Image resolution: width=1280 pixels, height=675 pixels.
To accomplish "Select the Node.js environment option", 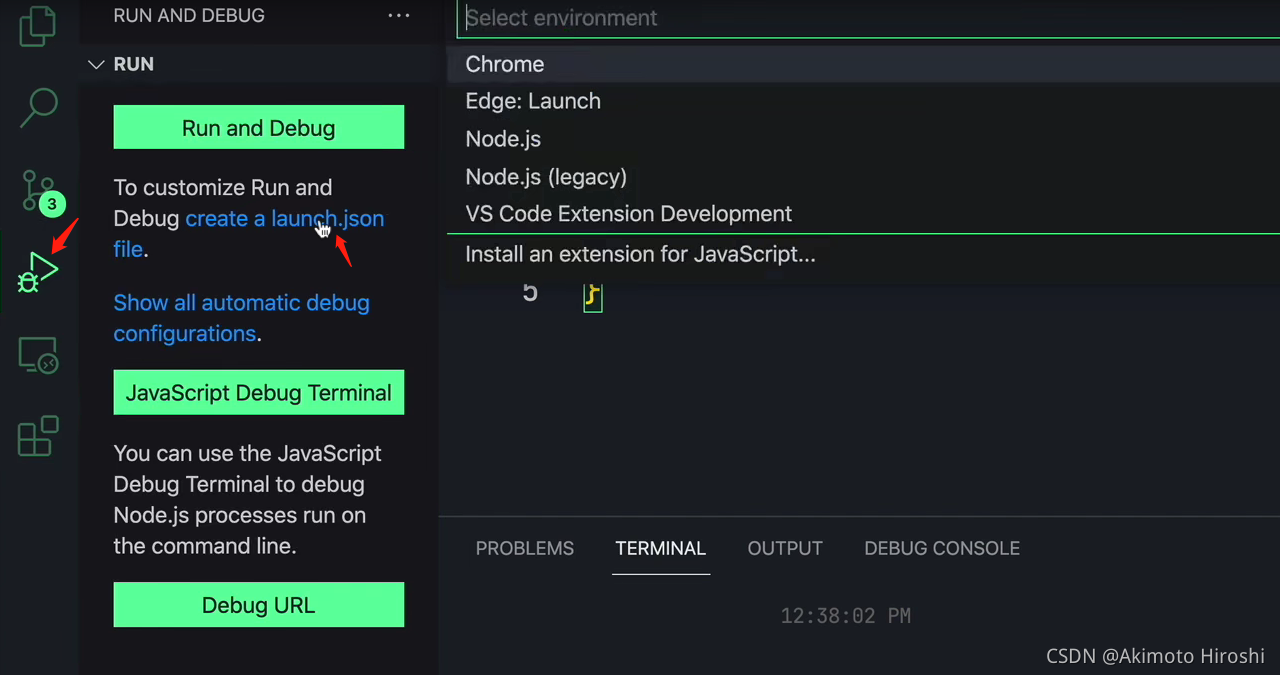I will coord(863,139).
